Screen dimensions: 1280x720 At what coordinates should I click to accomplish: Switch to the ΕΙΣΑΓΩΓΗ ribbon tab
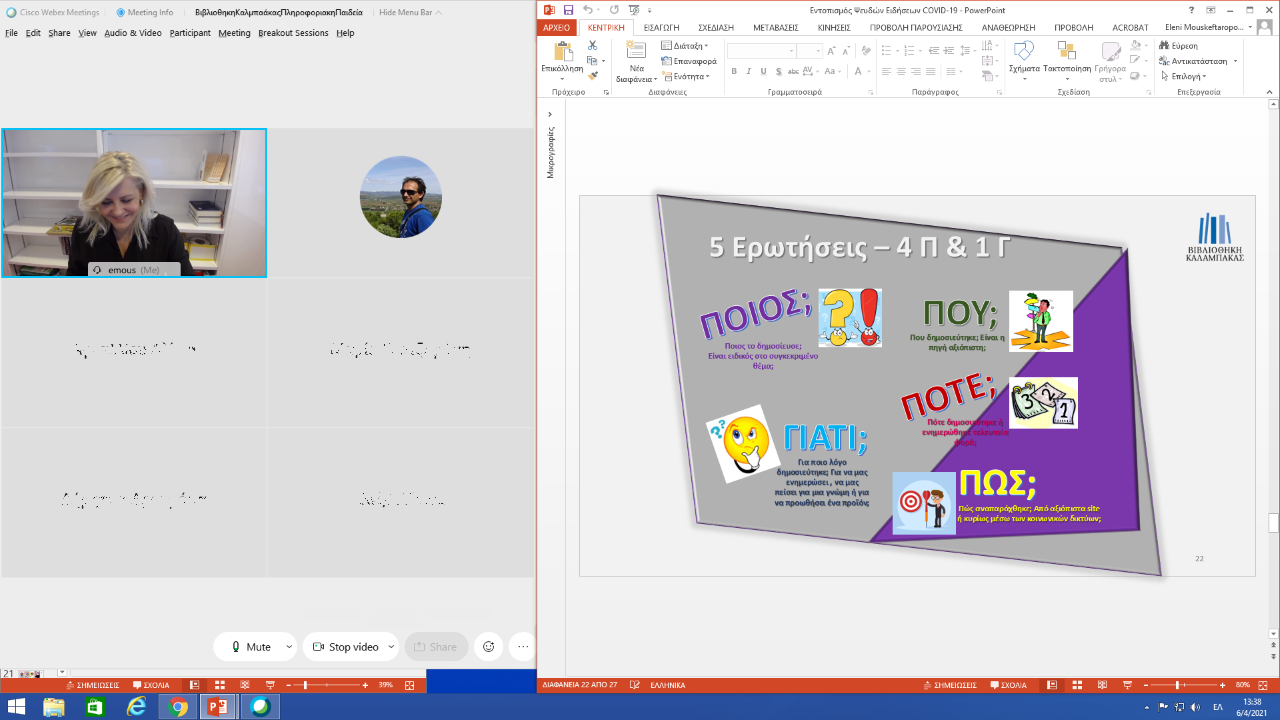click(x=660, y=28)
